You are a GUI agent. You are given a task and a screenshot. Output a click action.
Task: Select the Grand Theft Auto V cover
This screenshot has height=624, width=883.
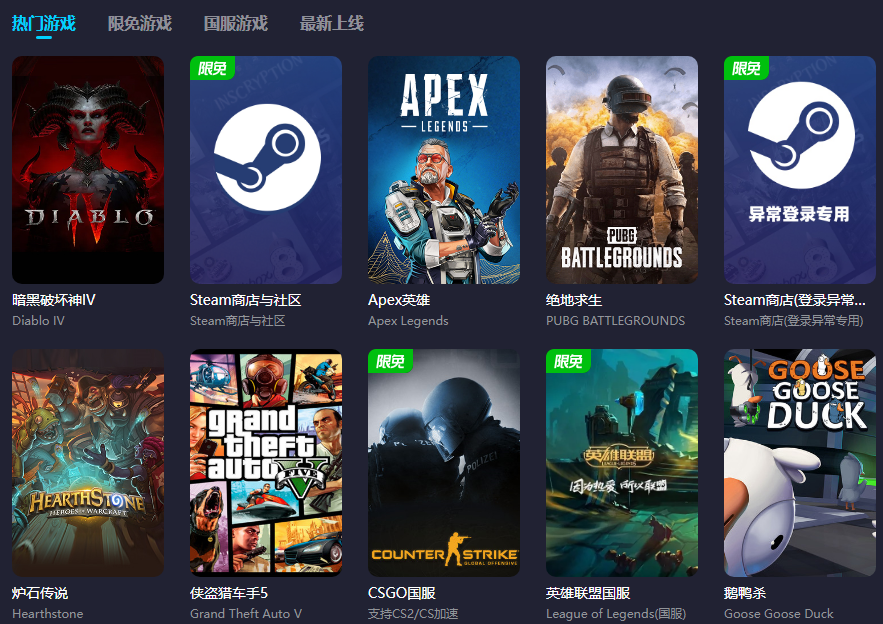[x=266, y=463]
